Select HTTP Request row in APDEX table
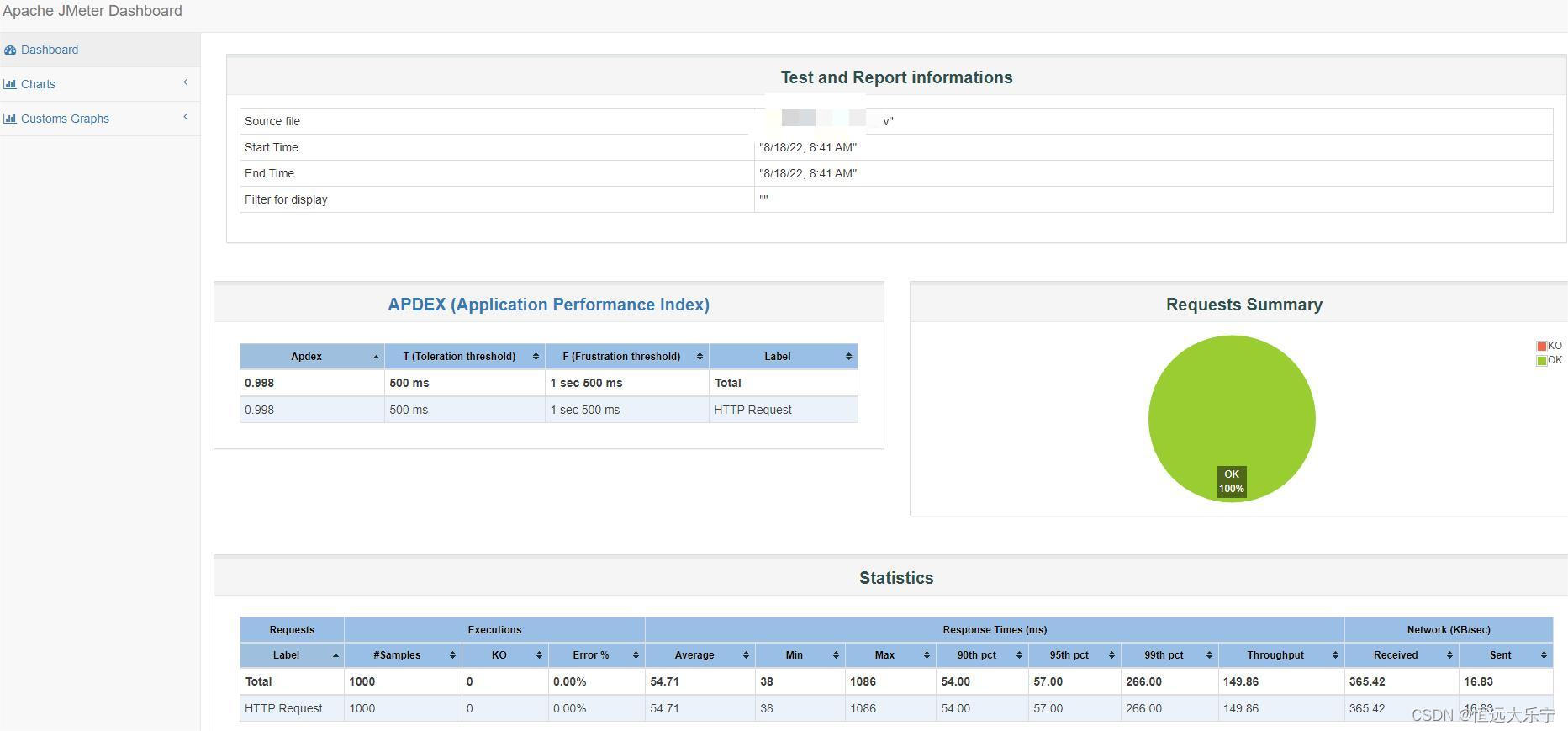This screenshot has width=1568, height=731. pyautogui.click(x=549, y=410)
